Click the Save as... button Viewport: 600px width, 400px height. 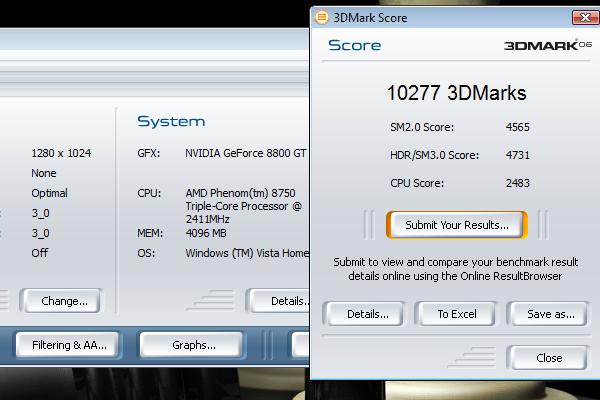[x=549, y=314]
